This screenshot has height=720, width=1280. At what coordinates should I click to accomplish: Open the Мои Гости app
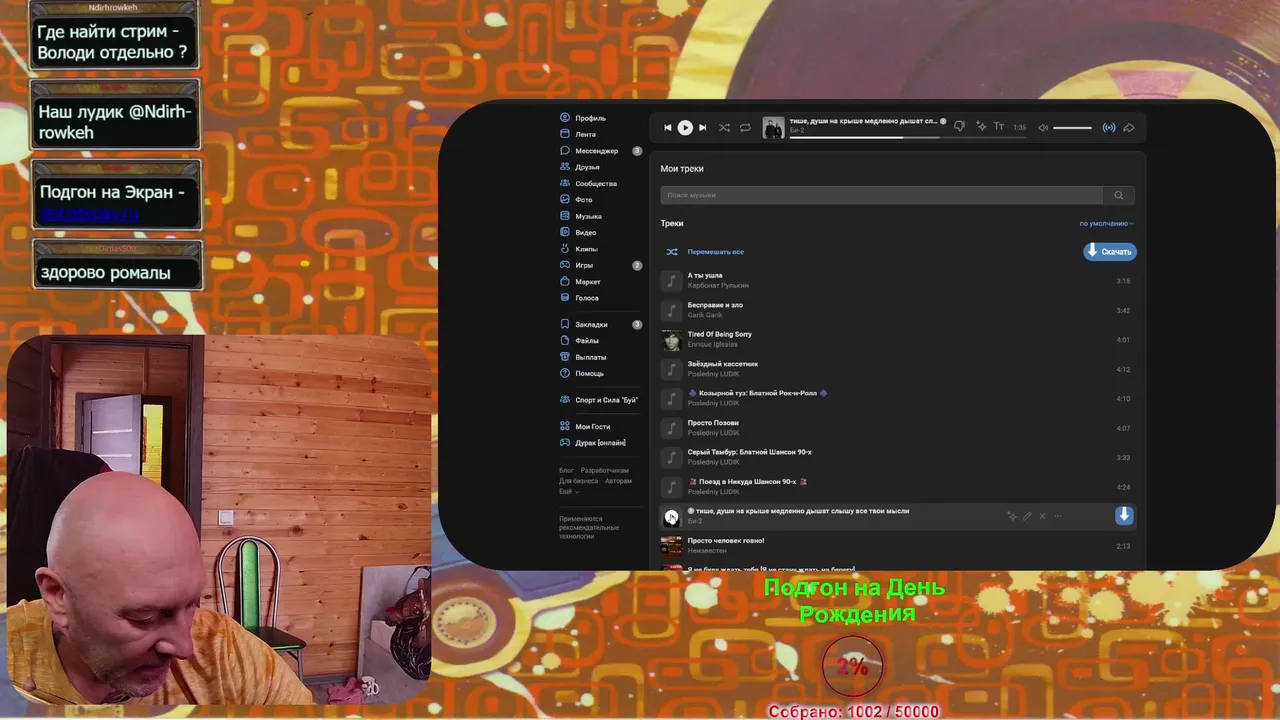point(584,426)
